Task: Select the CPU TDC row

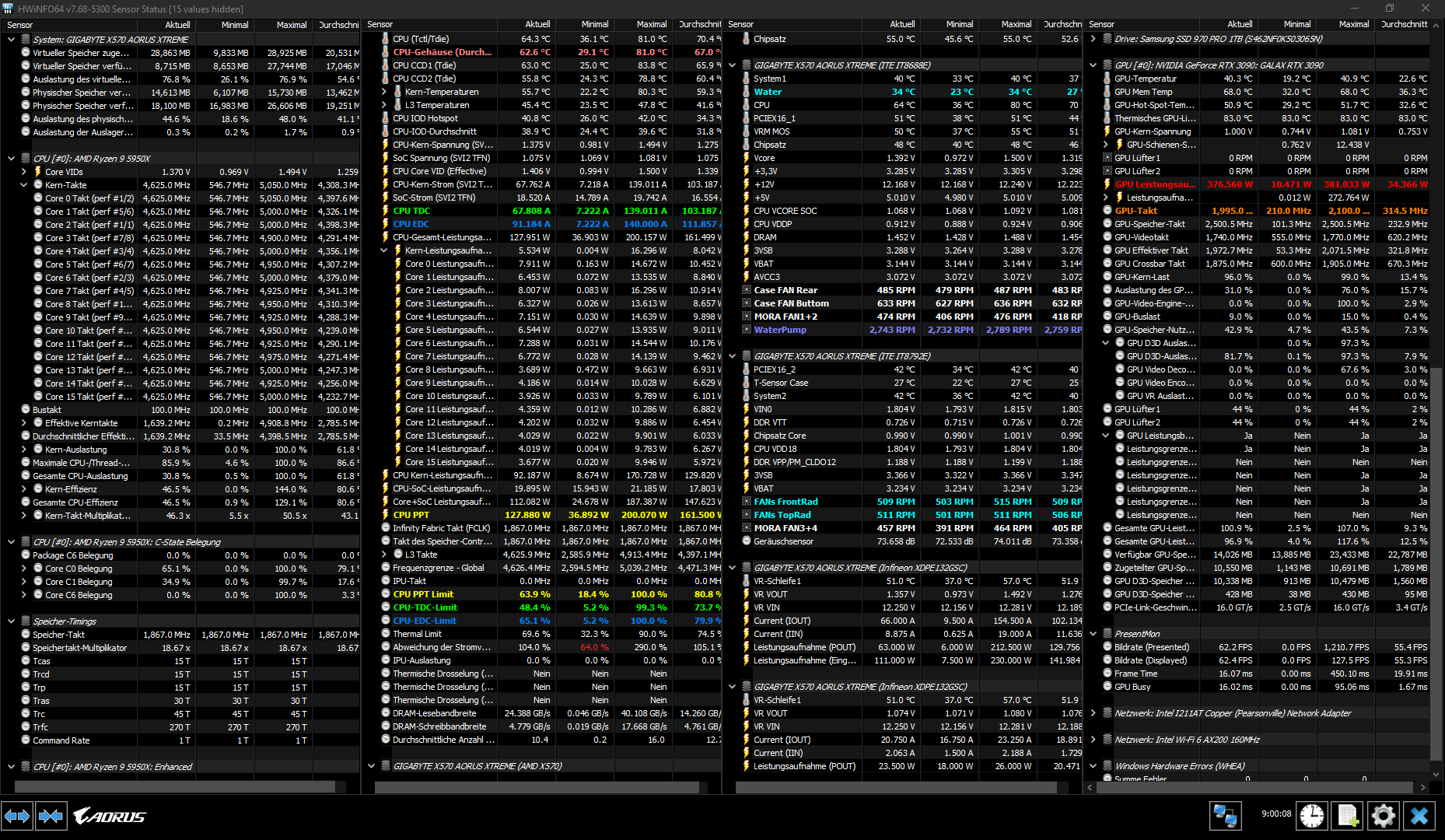Action: point(541,211)
